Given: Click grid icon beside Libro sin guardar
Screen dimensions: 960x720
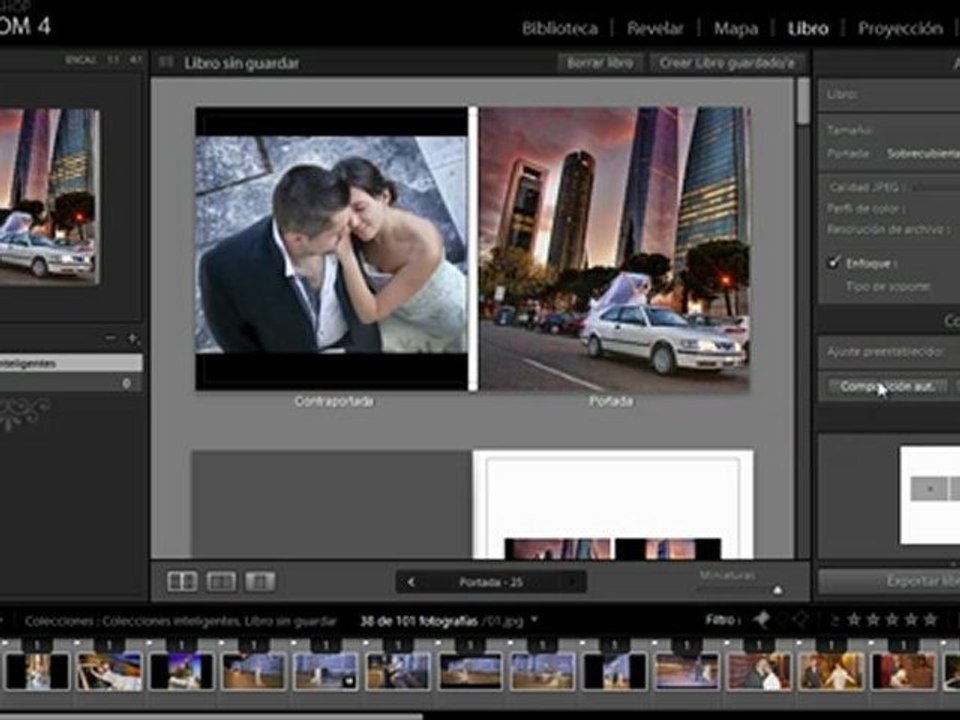Looking at the screenshot, I should (165, 62).
